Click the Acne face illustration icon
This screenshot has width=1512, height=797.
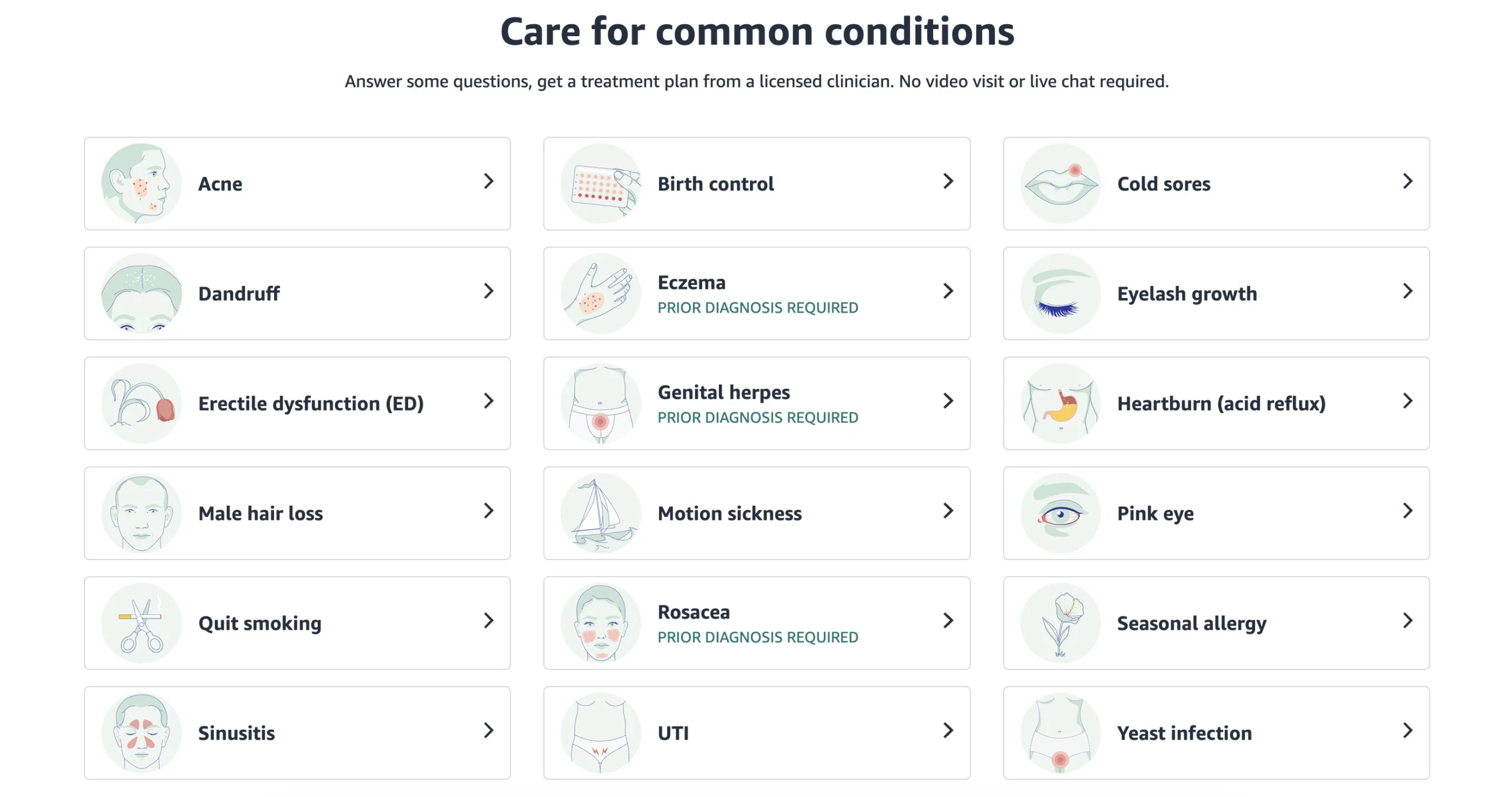(141, 184)
